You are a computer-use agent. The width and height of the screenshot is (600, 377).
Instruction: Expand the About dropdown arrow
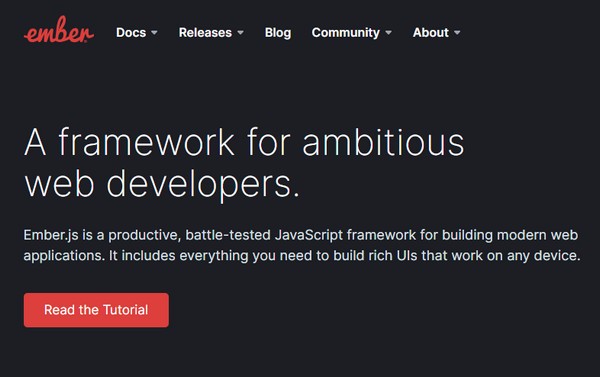(457, 33)
